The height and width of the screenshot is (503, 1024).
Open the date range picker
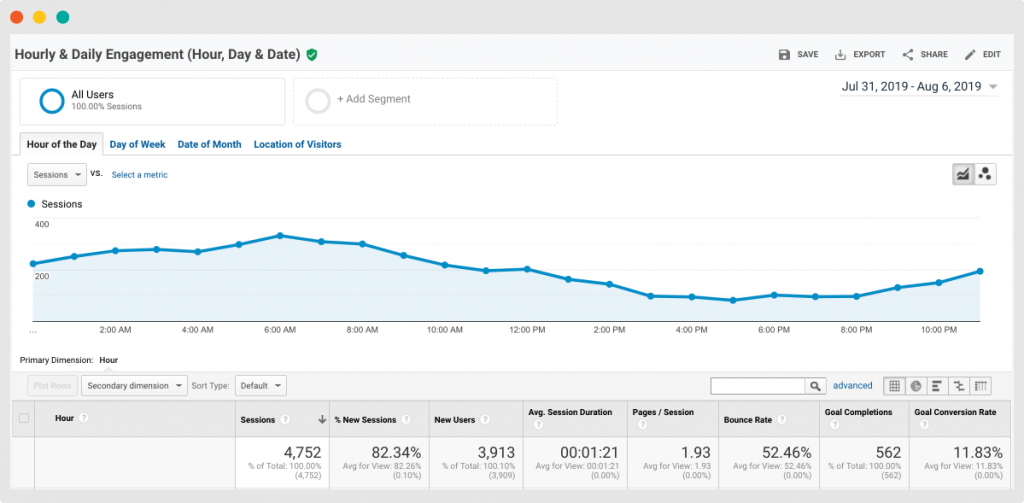point(919,87)
